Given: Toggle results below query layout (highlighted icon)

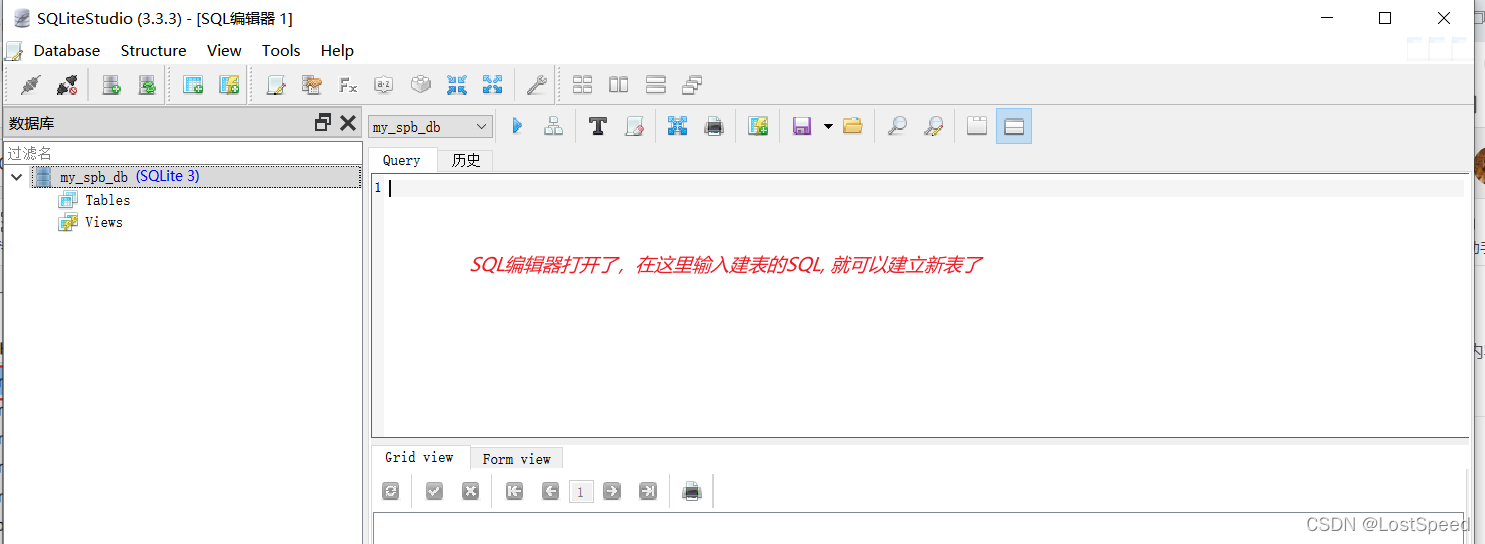Looking at the screenshot, I should coord(1014,126).
